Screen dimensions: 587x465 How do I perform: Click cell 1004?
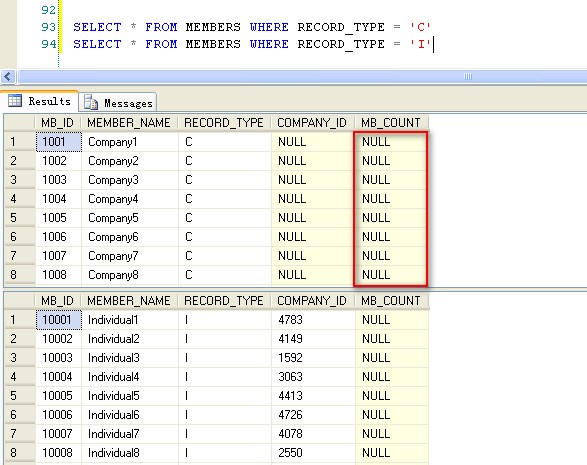58,199
